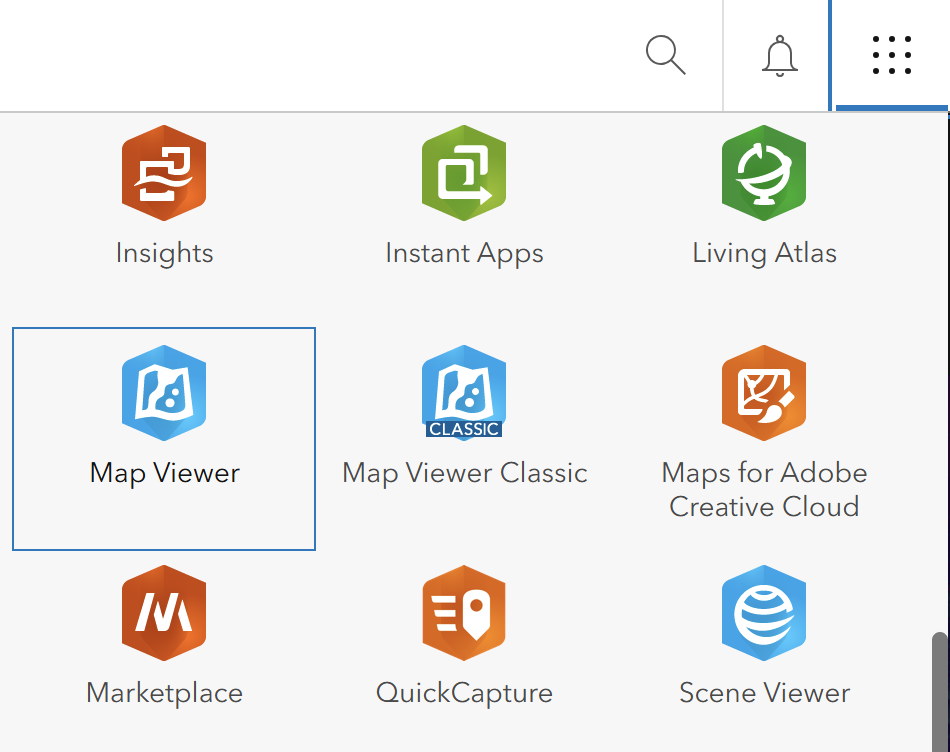Click the Instant Apps label
This screenshot has width=950, height=752.
464,253
